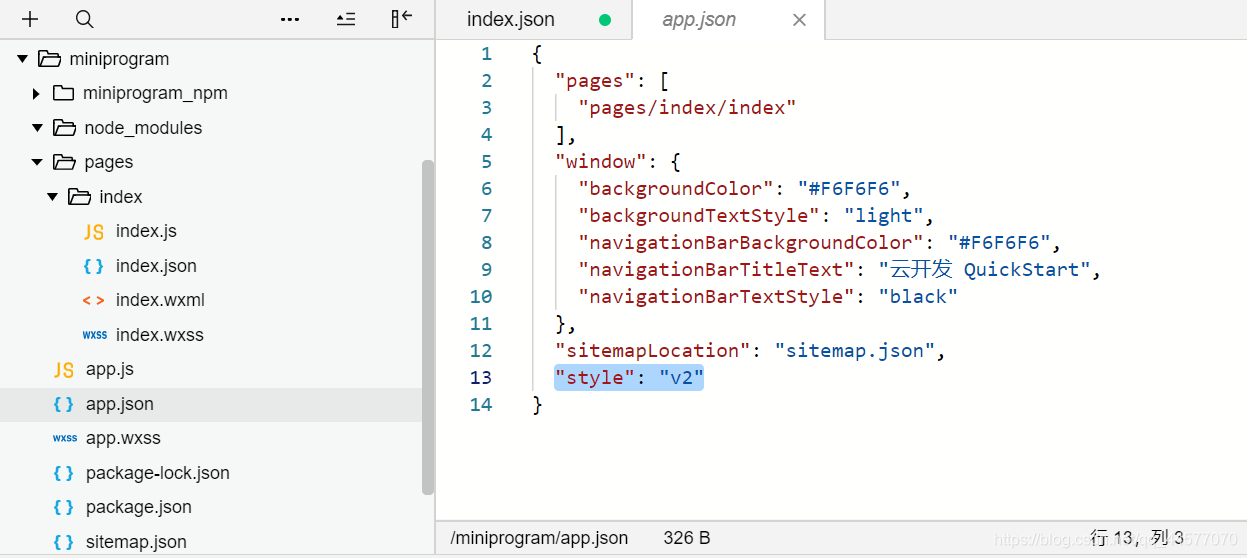Click line number 1 in the gutter

(x=486, y=54)
